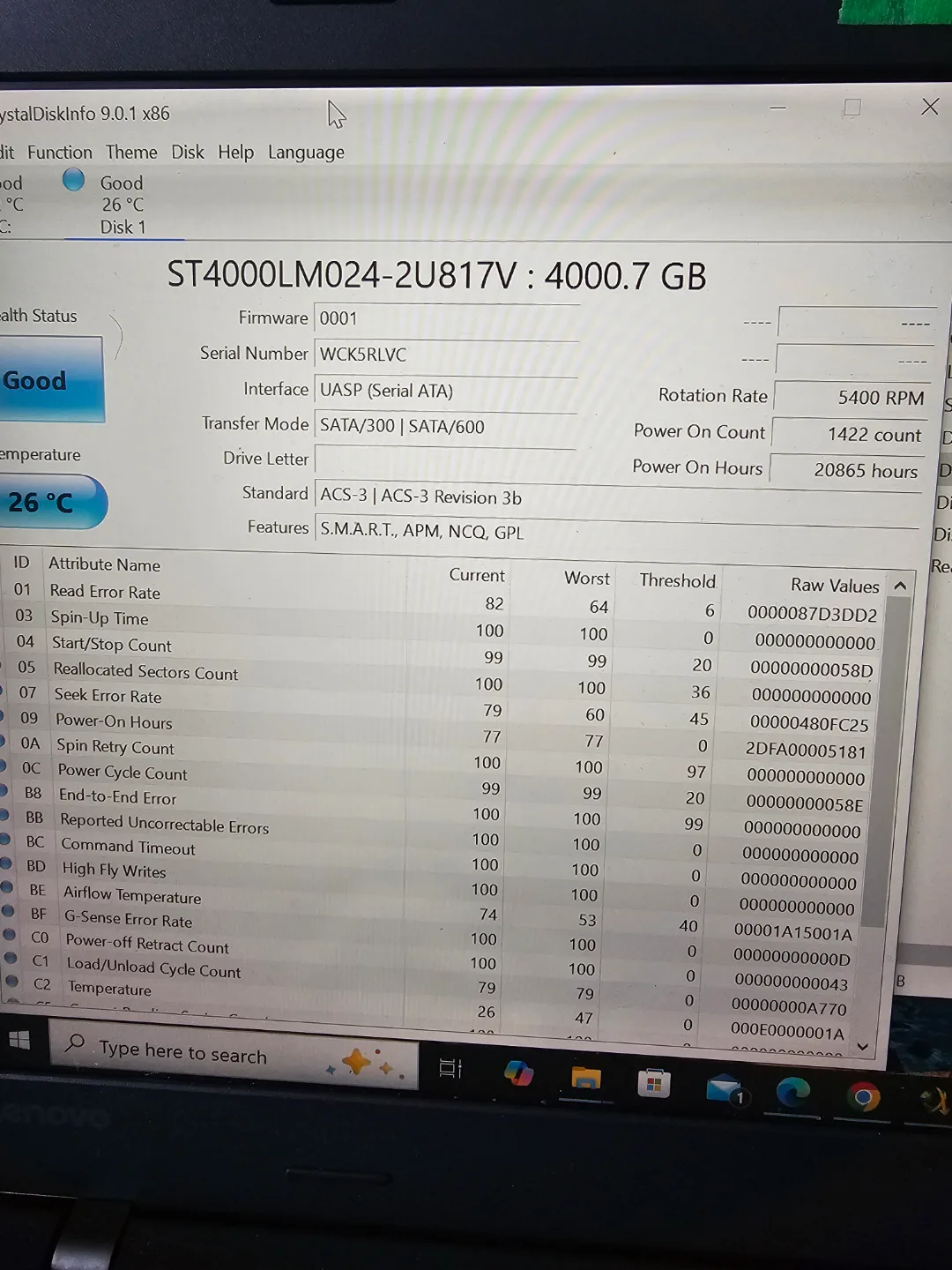This screenshot has height=1270, width=952.
Task: Click the Serial Number field
Action: [445, 354]
